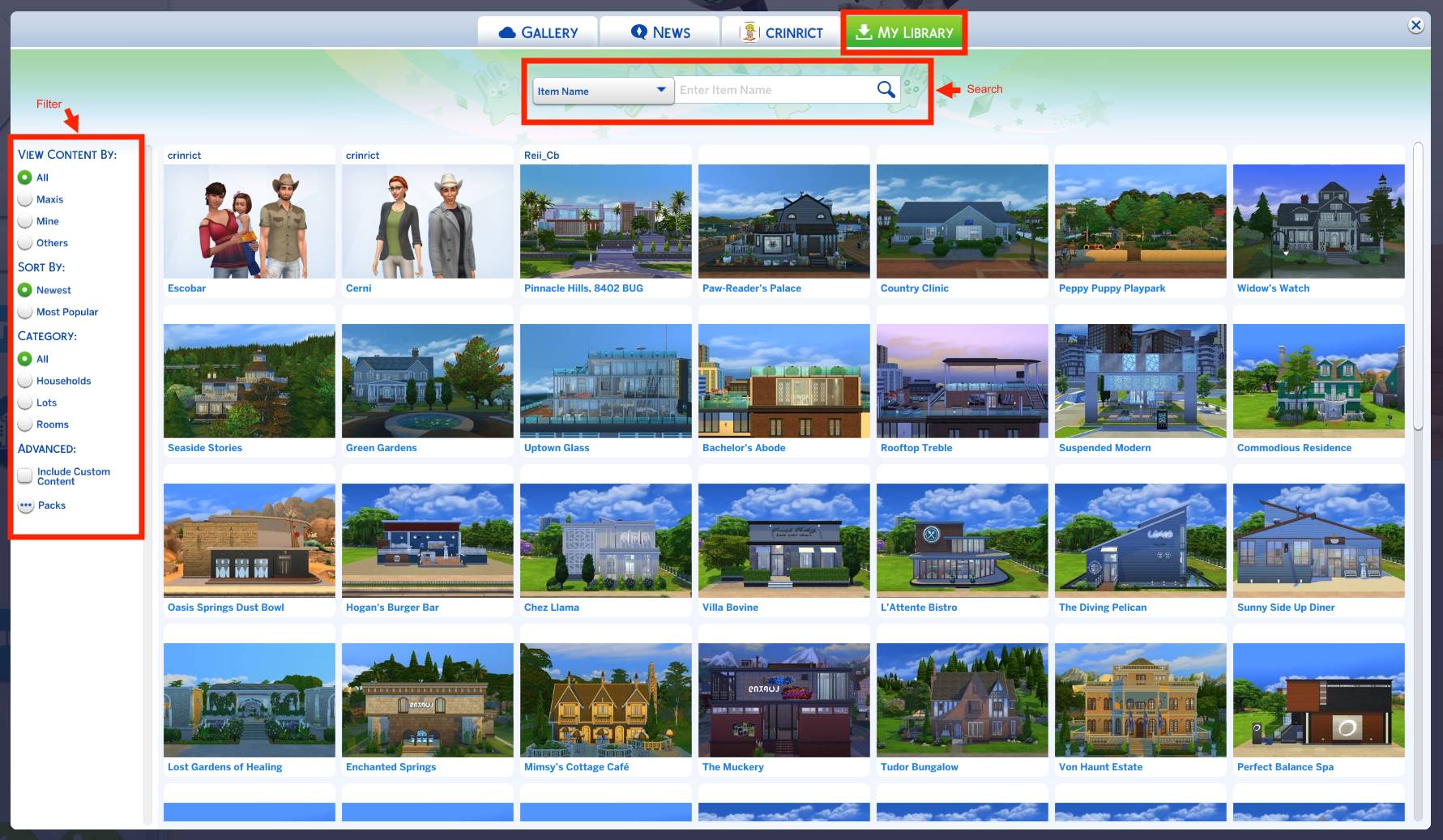The width and height of the screenshot is (1443, 840).
Task: Open the Villa Bovine lot thumbnail
Action: click(x=783, y=540)
